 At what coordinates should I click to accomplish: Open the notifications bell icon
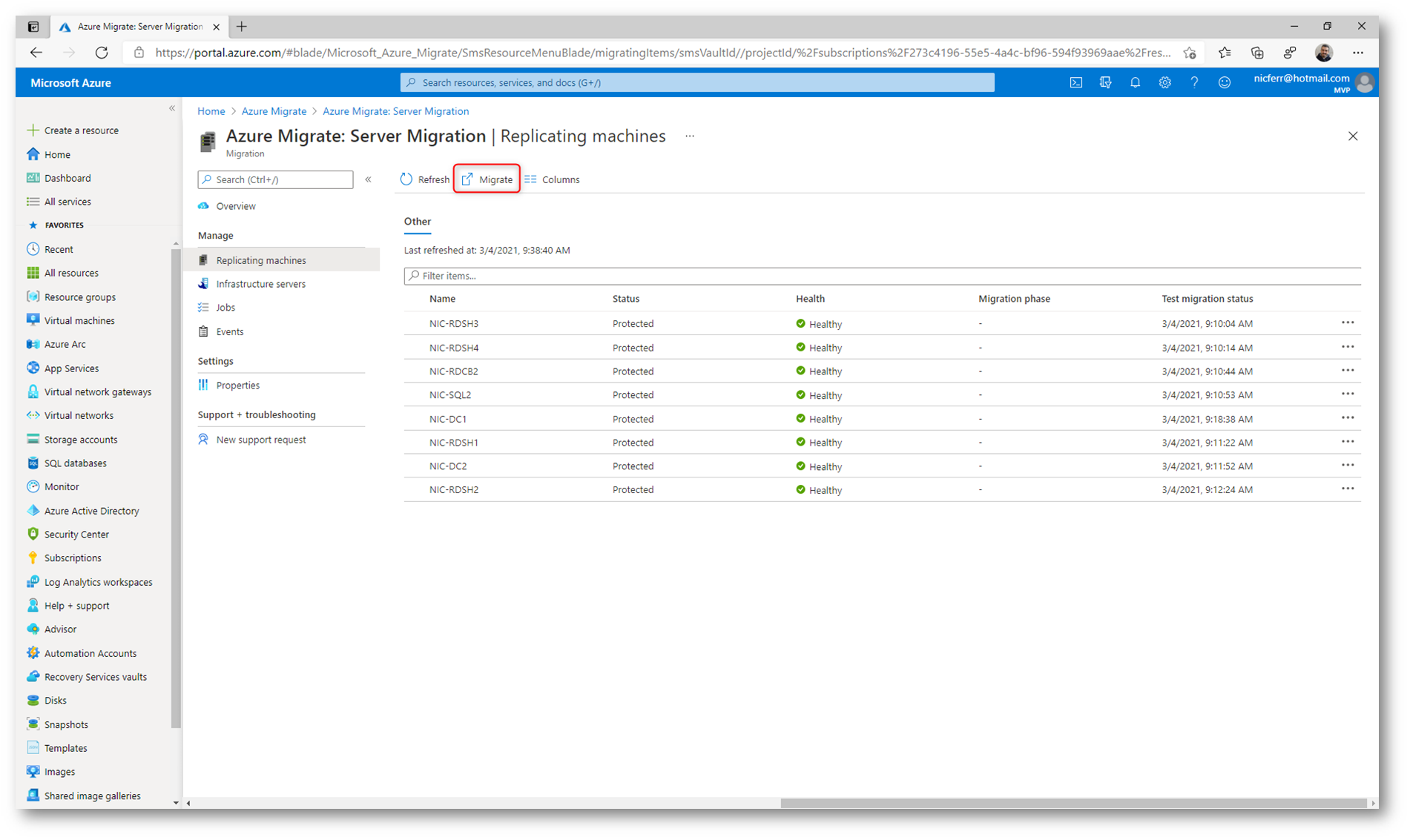click(x=1135, y=82)
